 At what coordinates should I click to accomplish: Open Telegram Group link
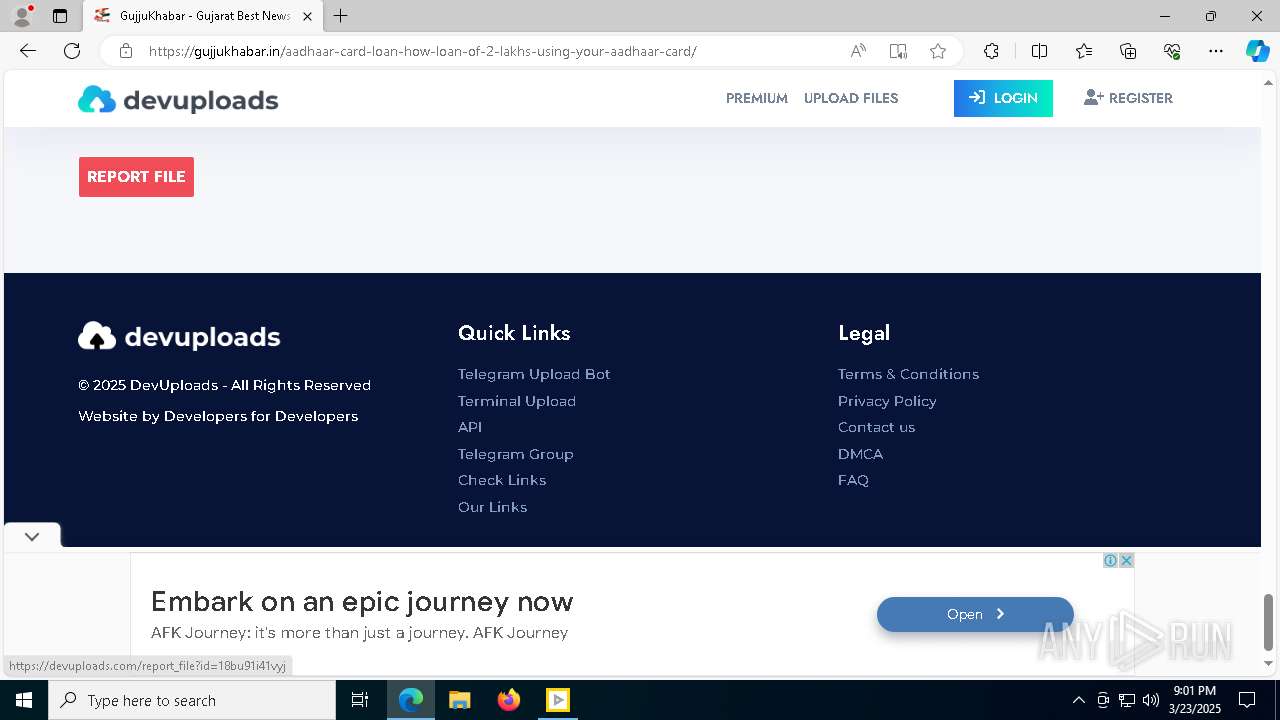click(x=516, y=454)
